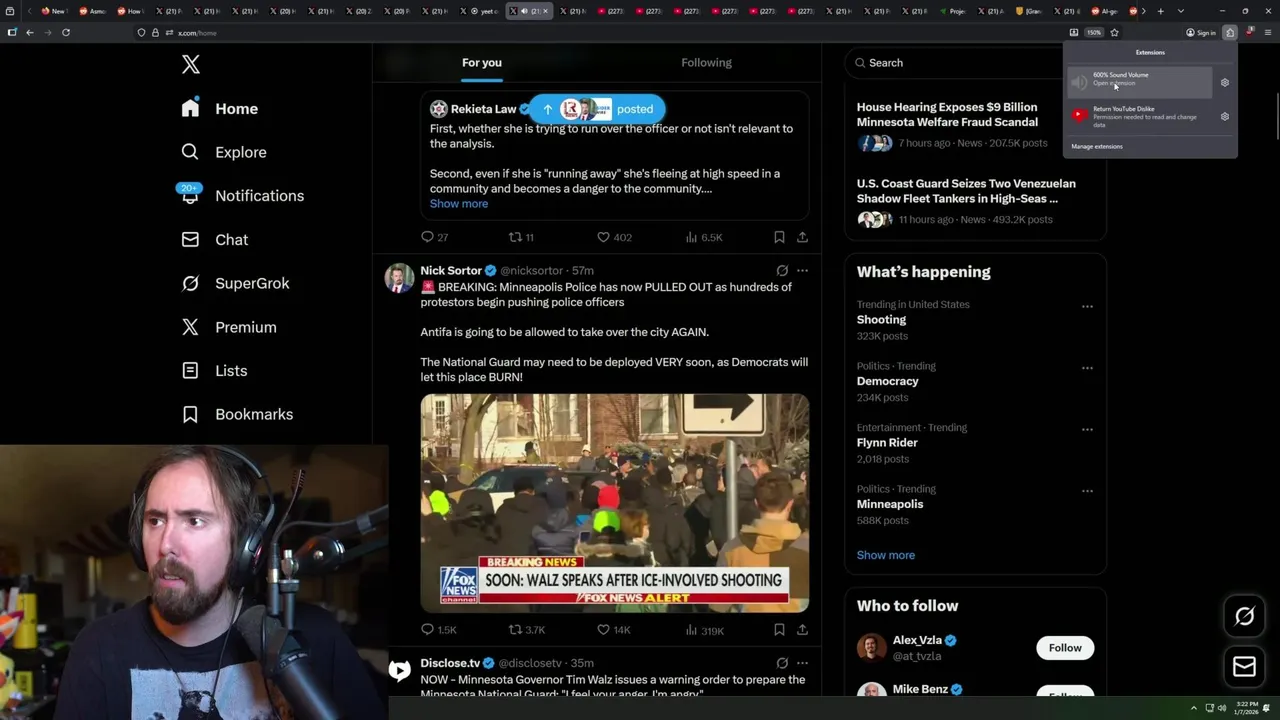This screenshot has width=1280, height=720.
Task: Repost Nick Sortor post (3.7K)
Action: (527, 630)
